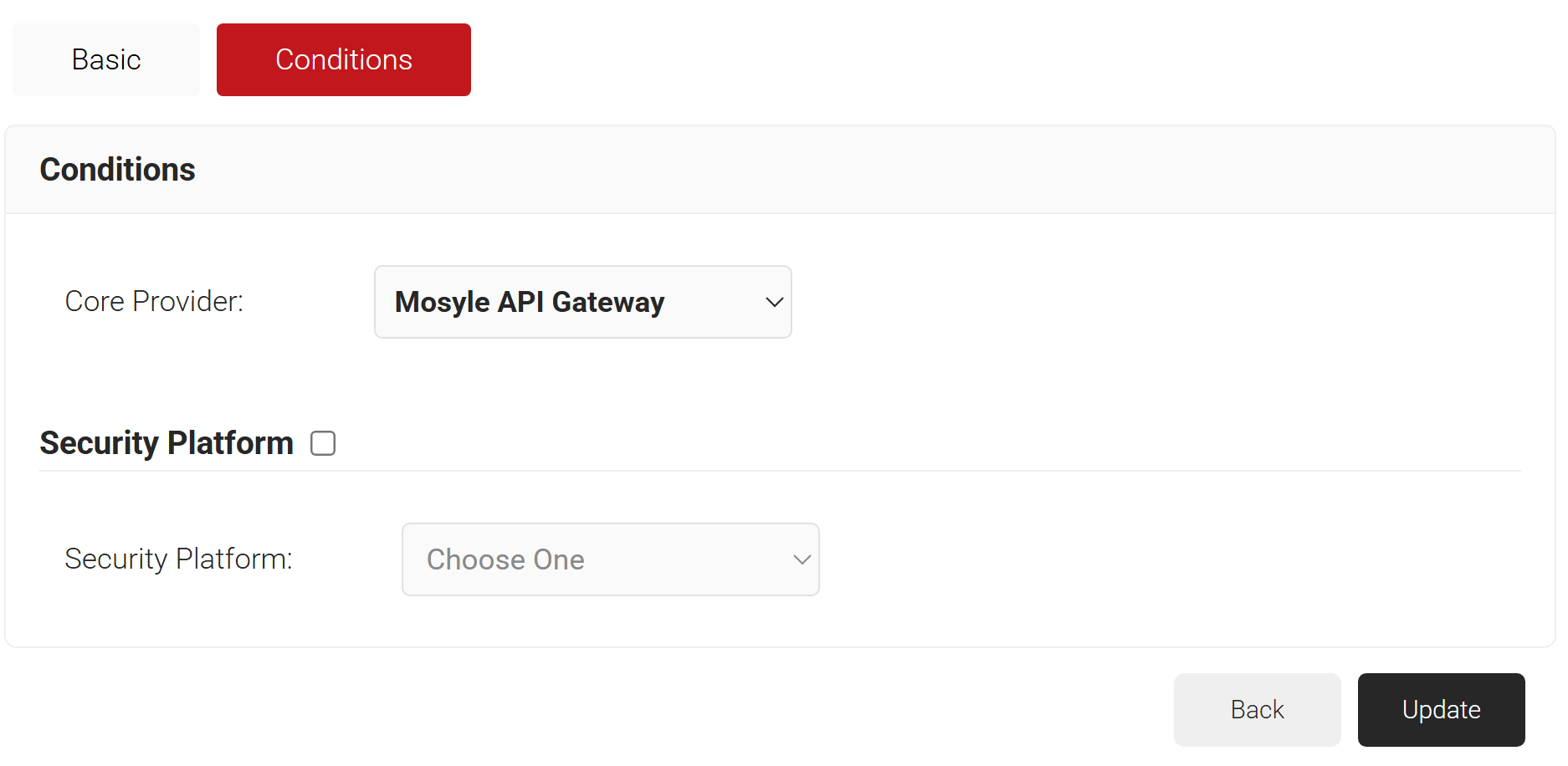Select the red Conditions tab
Screen dimensions: 1568x766
344,60
